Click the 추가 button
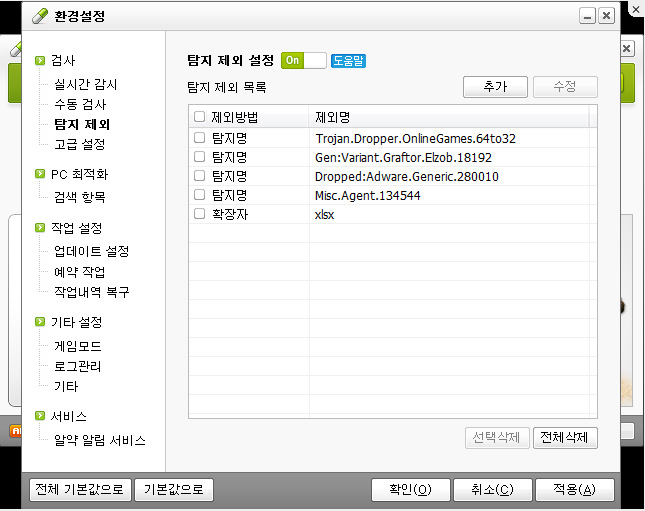This screenshot has height=511, width=645. click(495, 87)
